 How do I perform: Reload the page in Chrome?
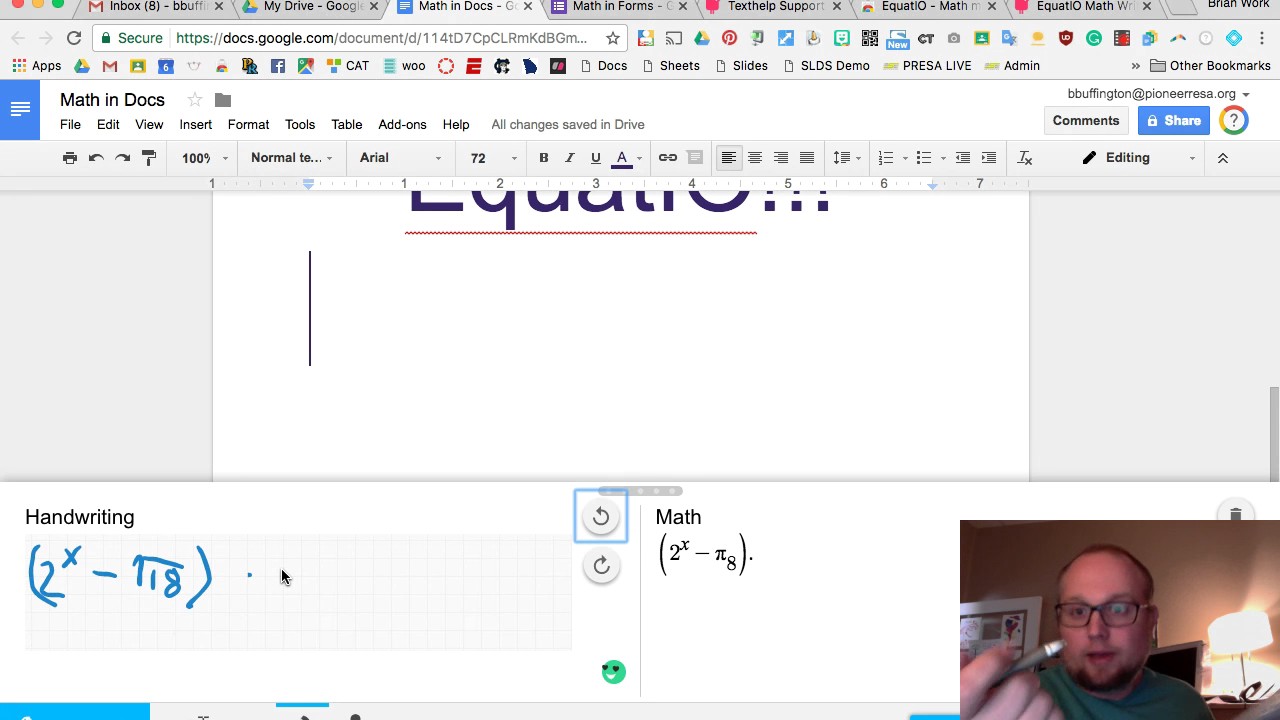74,38
